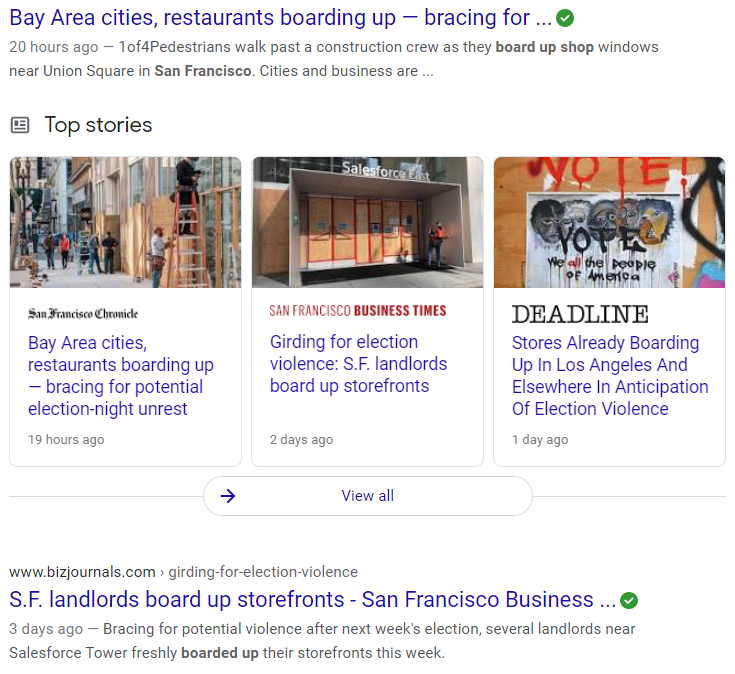The width and height of the screenshot is (735, 674).
Task: Click the Deadline logo
Action: pyautogui.click(x=580, y=314)
